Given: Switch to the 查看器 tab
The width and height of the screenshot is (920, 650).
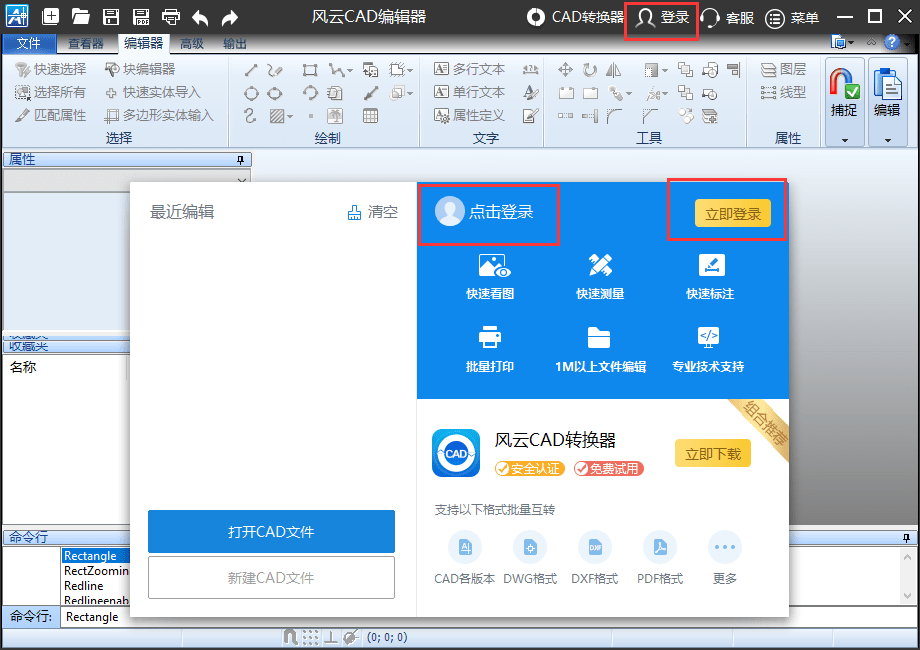Looking at the screenshot, I should [x=86, y=43].
